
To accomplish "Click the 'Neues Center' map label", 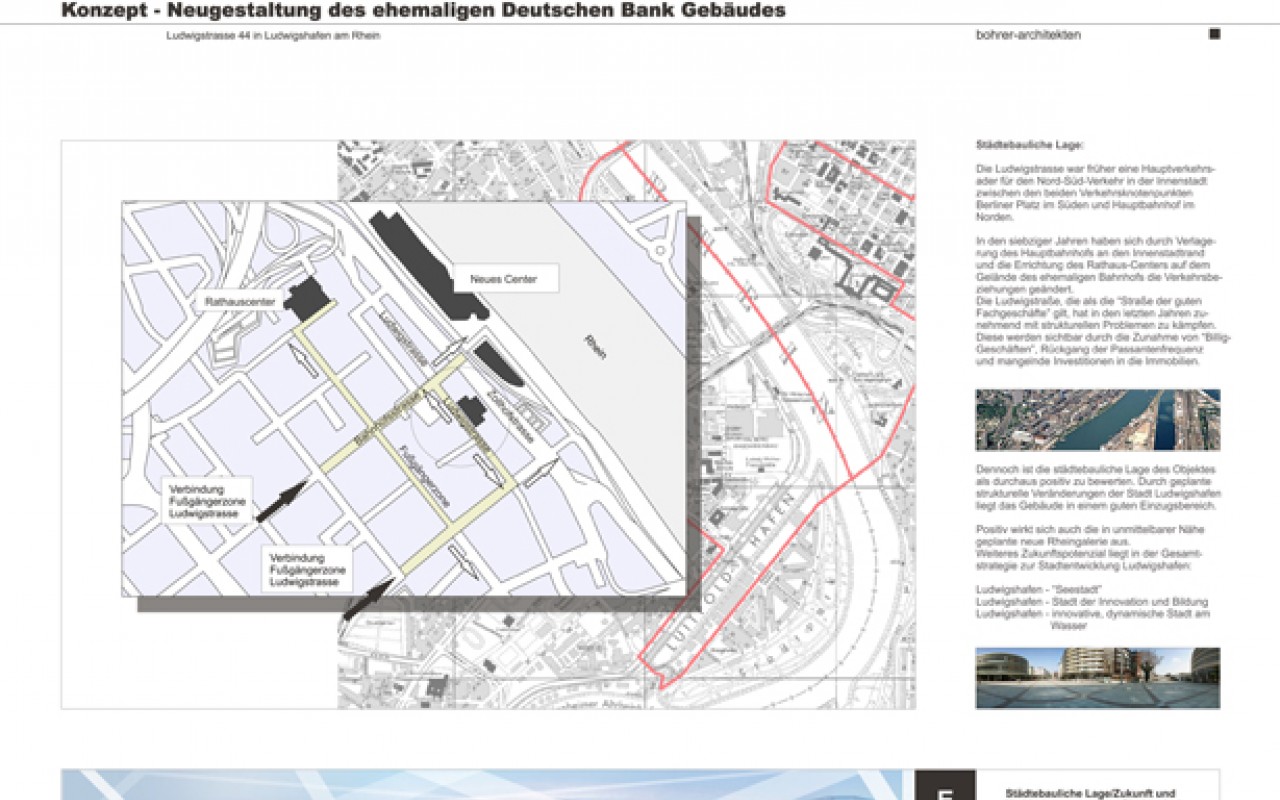I will coord(505,279).
